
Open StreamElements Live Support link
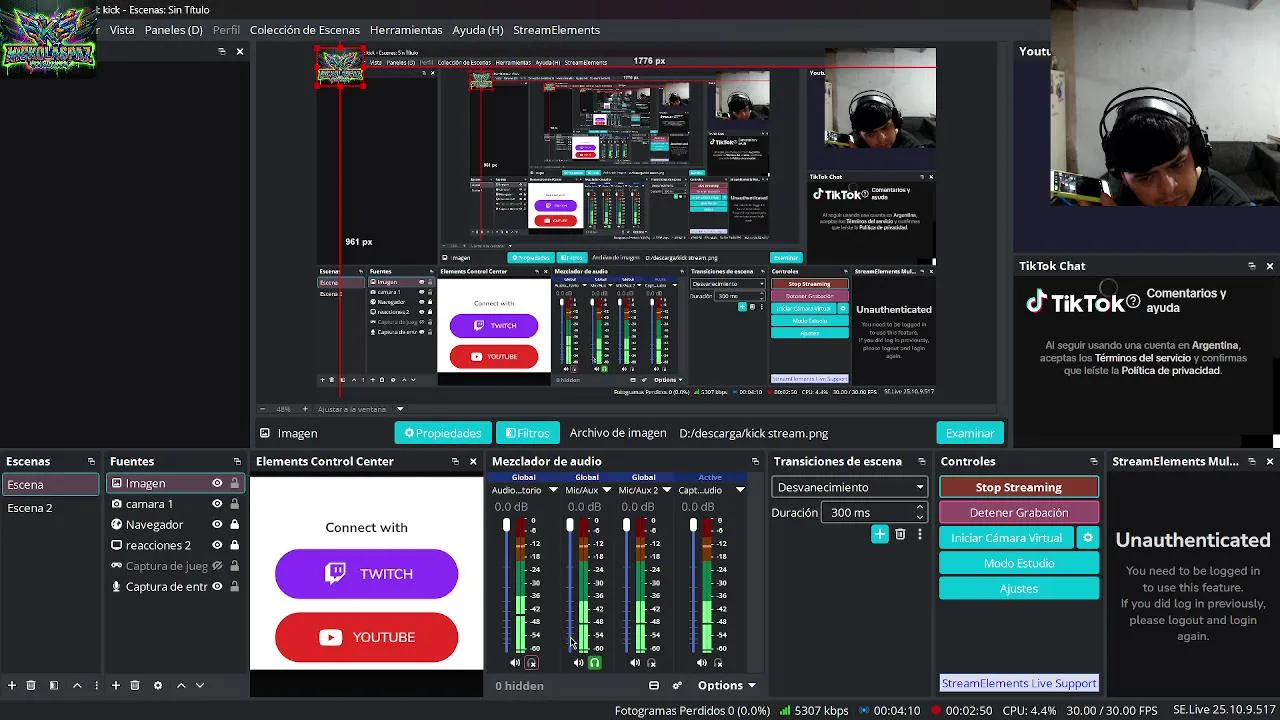coord(1019,683)
